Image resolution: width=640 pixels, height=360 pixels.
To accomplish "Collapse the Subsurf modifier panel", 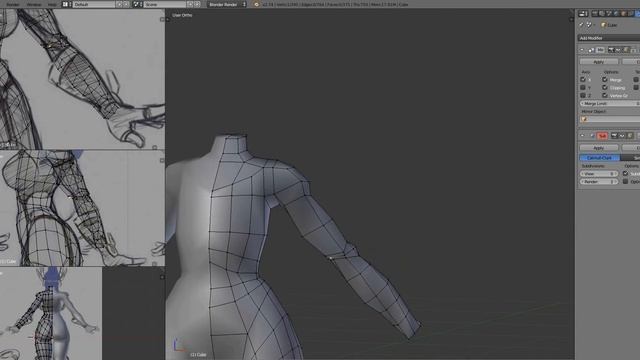I will pyautogui.click(x=582, y=136).
